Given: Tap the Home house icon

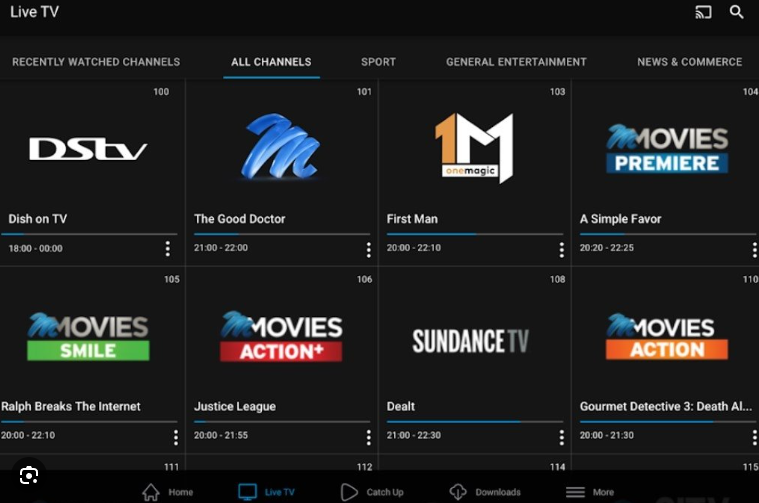Looking at the screenshot, I should click(x=151, y=492).
